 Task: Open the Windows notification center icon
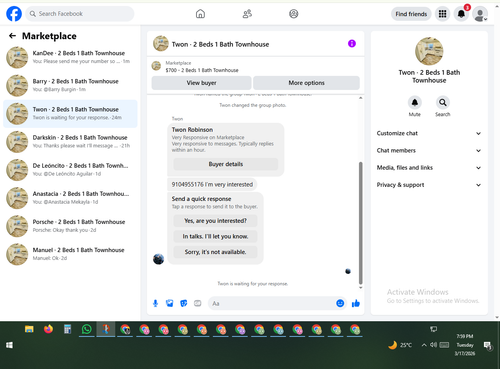click(488, 346)
